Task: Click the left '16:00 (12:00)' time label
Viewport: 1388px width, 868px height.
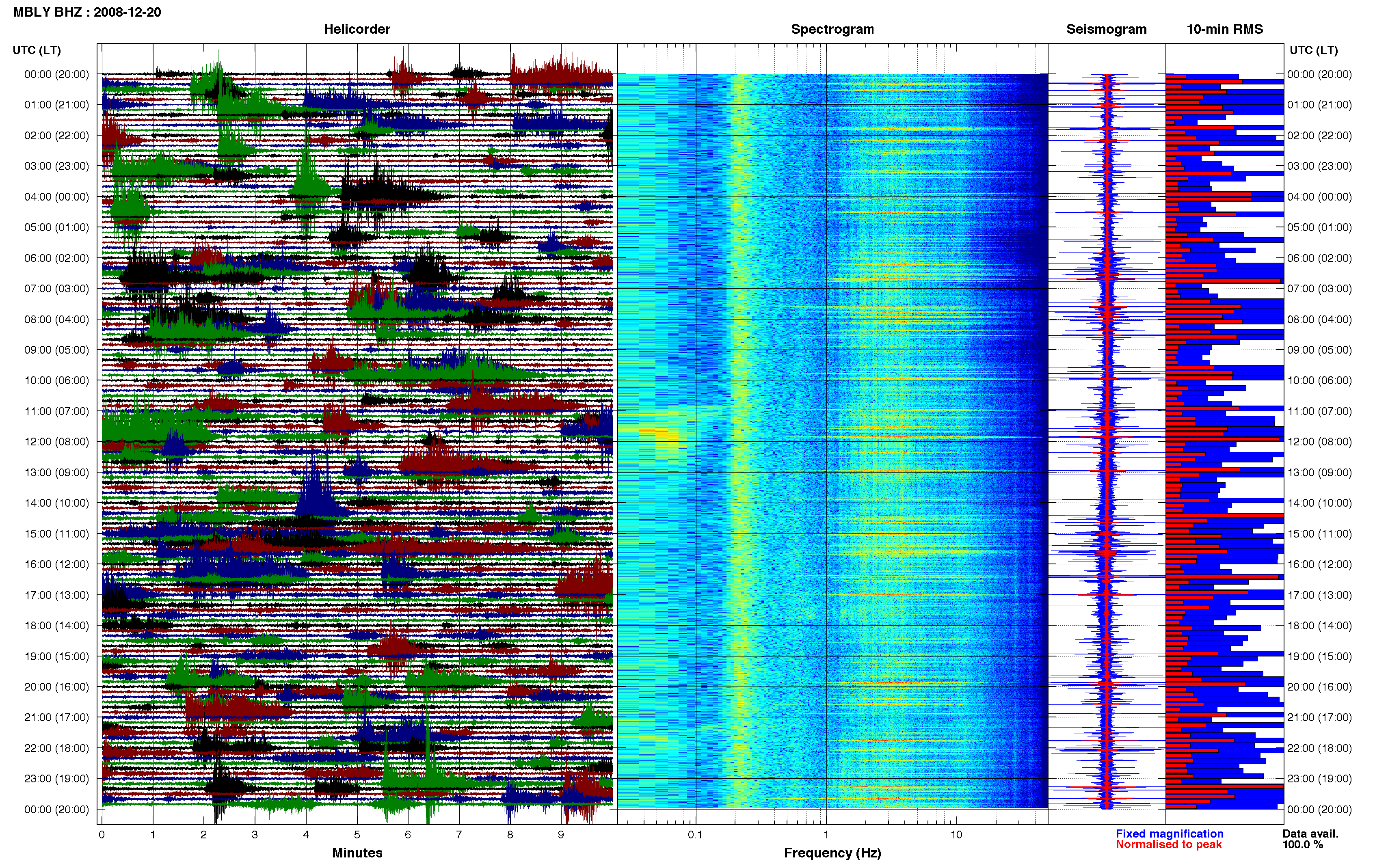Action: 56,564
